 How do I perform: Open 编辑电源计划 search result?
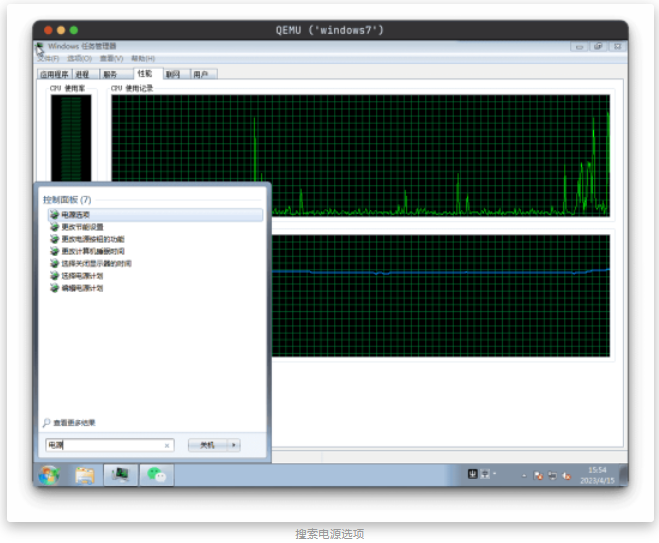tap(82, 288)
